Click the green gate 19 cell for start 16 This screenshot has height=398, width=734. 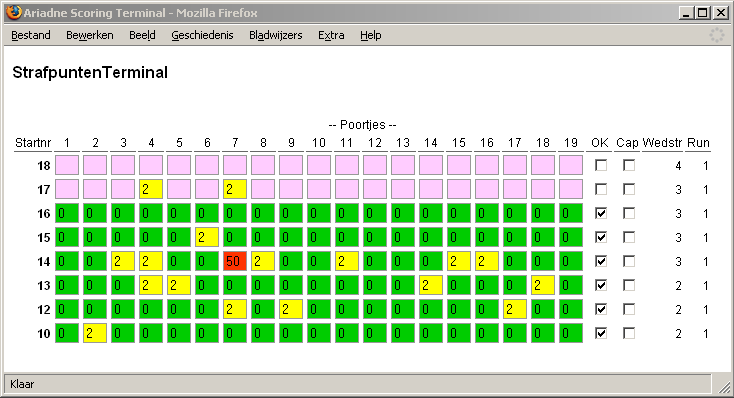[x=571, y=214]
